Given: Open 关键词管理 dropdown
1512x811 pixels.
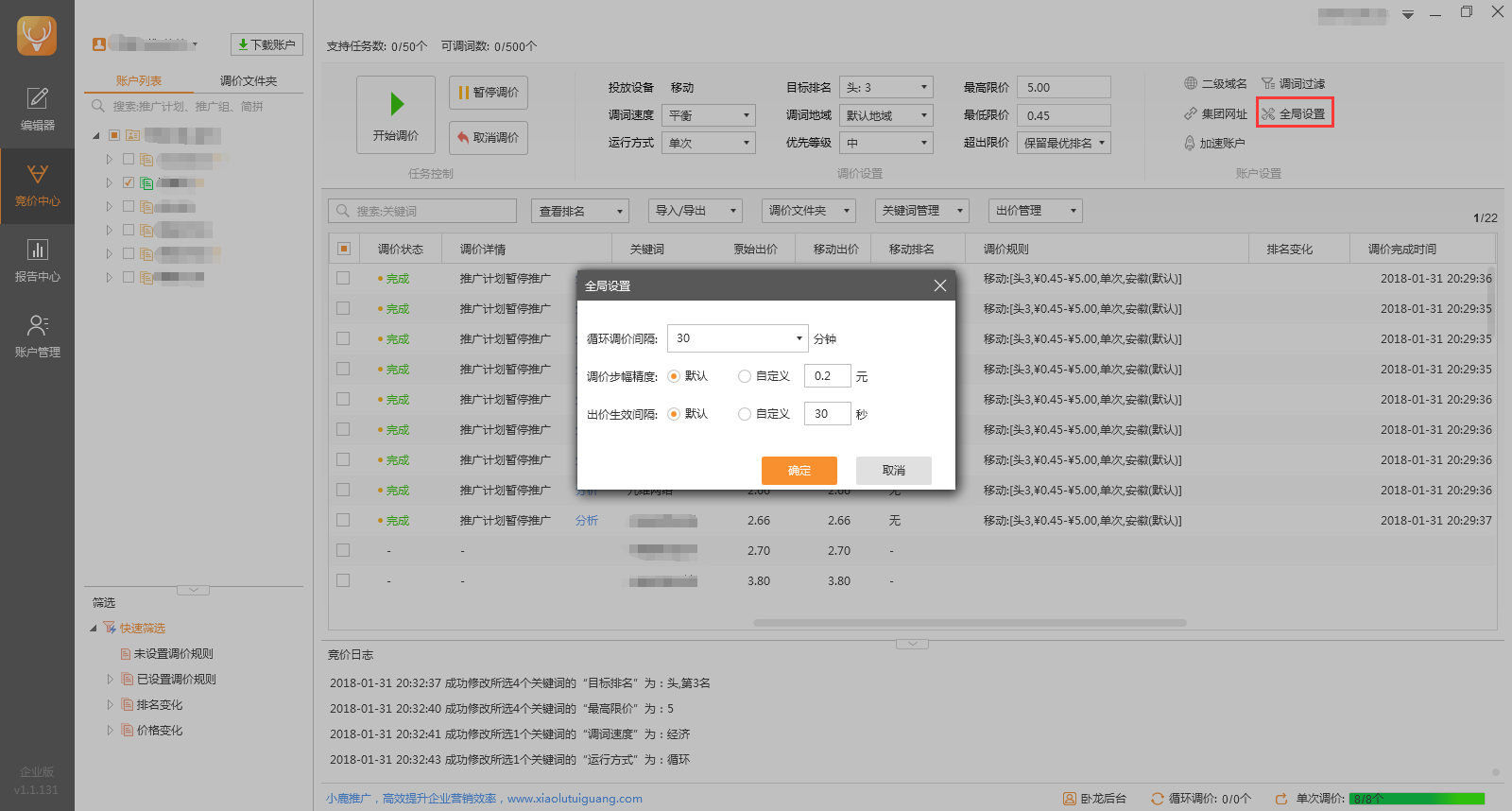Looking at the screenshot, I should pos(922,211).
